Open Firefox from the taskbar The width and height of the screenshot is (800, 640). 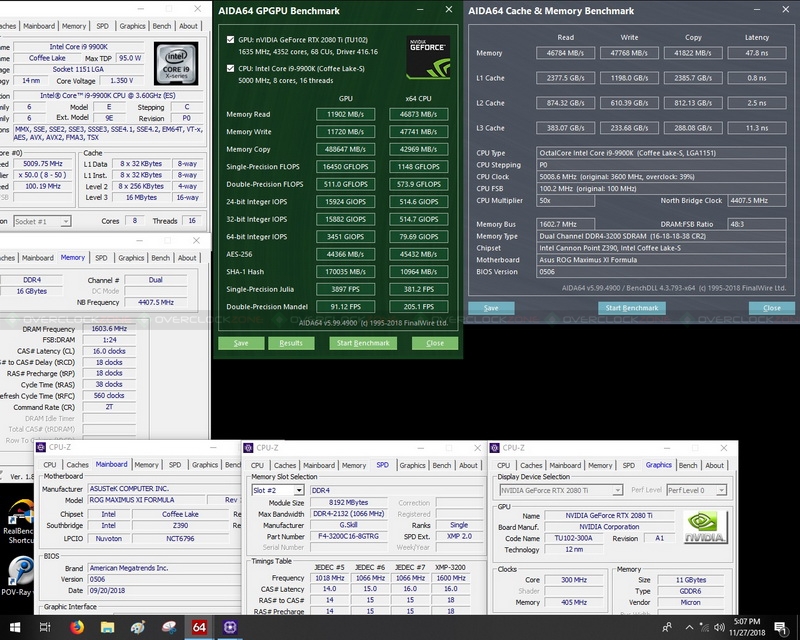click(x=77, y=627)
